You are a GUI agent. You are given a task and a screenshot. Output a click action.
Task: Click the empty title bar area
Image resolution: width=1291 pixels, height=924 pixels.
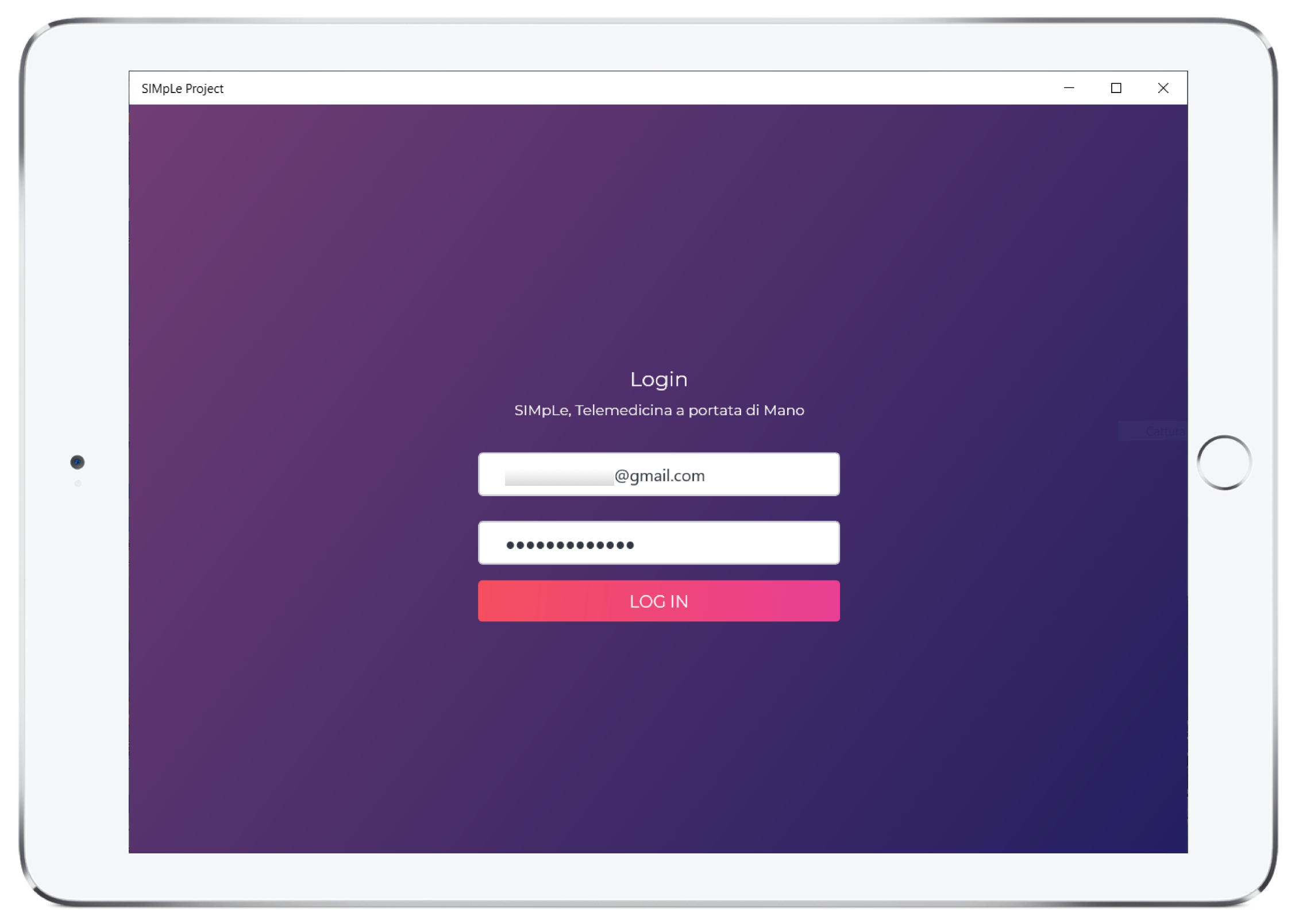coord(632,88)
